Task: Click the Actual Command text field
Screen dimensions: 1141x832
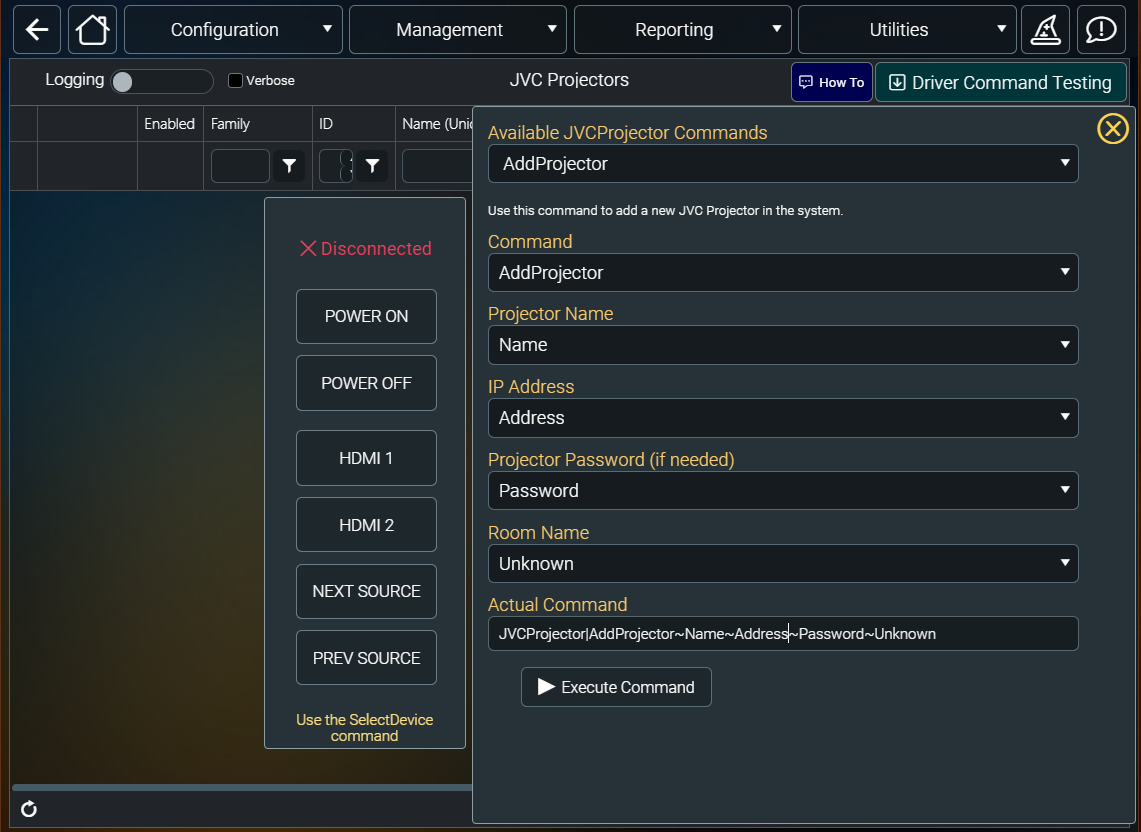Action: click(x=783, y=634)
